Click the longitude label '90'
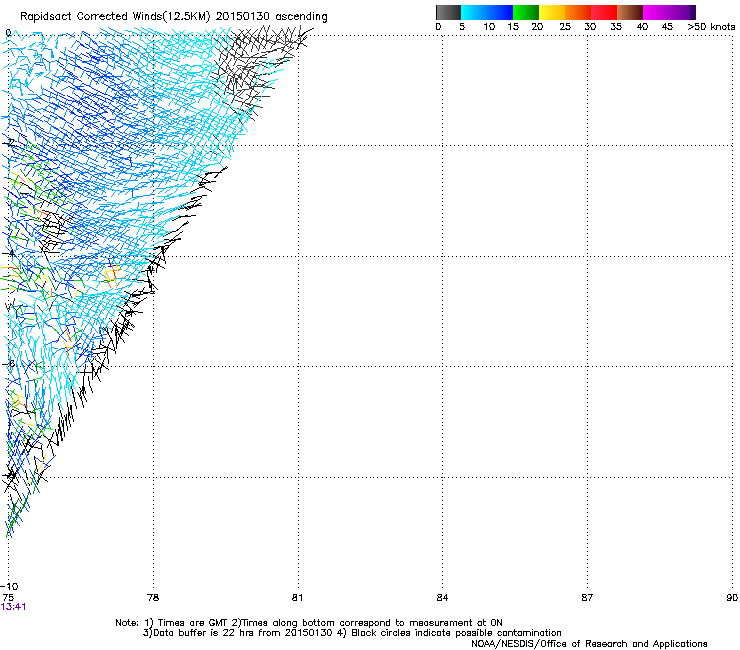This screenshot has width=740, height=650. click(732, 598)
